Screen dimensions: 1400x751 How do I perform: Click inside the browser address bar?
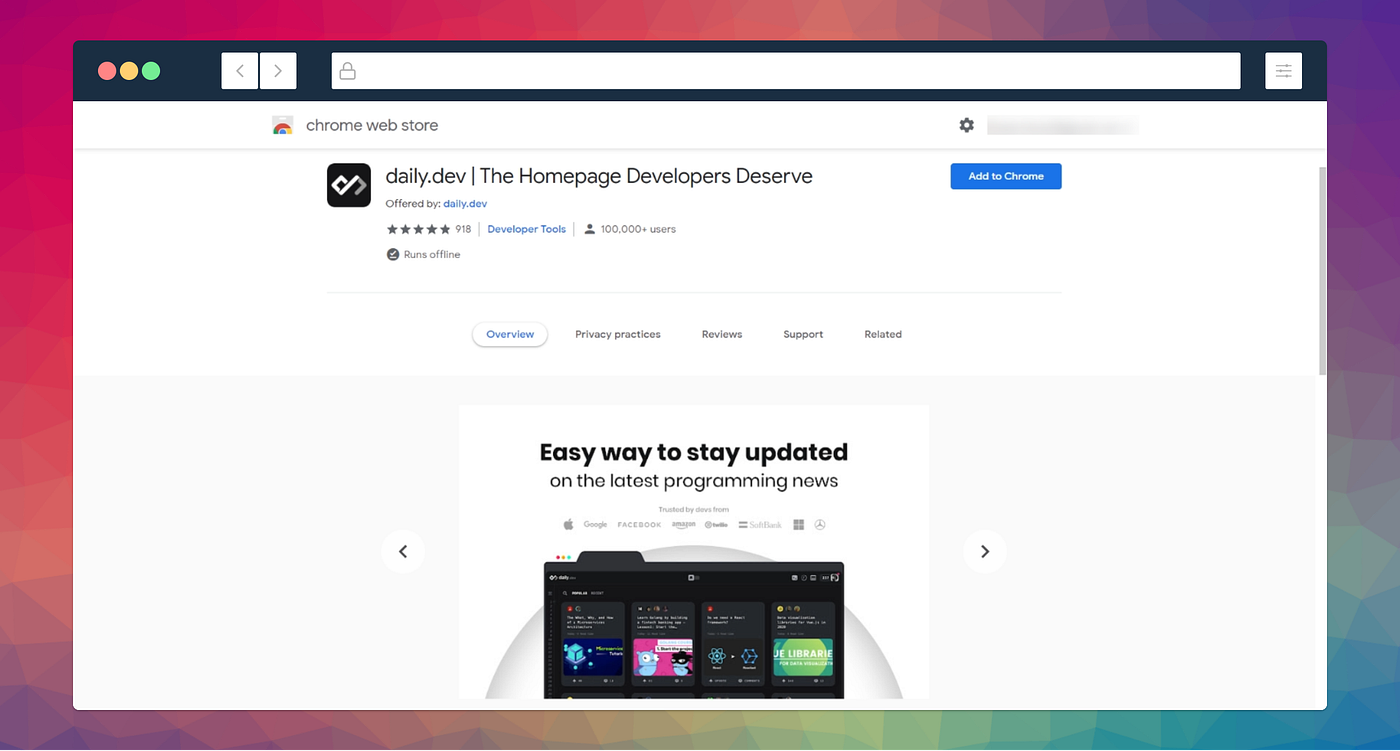(x=700, y=70)
